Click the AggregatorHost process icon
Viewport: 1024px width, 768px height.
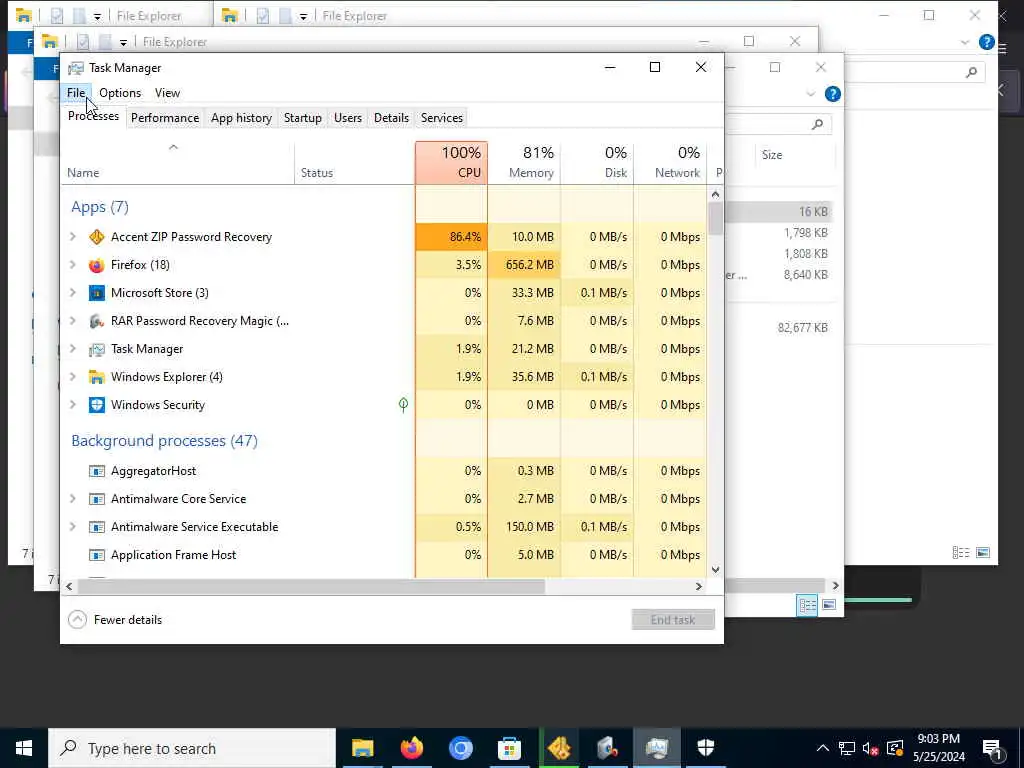click(97, 472)
